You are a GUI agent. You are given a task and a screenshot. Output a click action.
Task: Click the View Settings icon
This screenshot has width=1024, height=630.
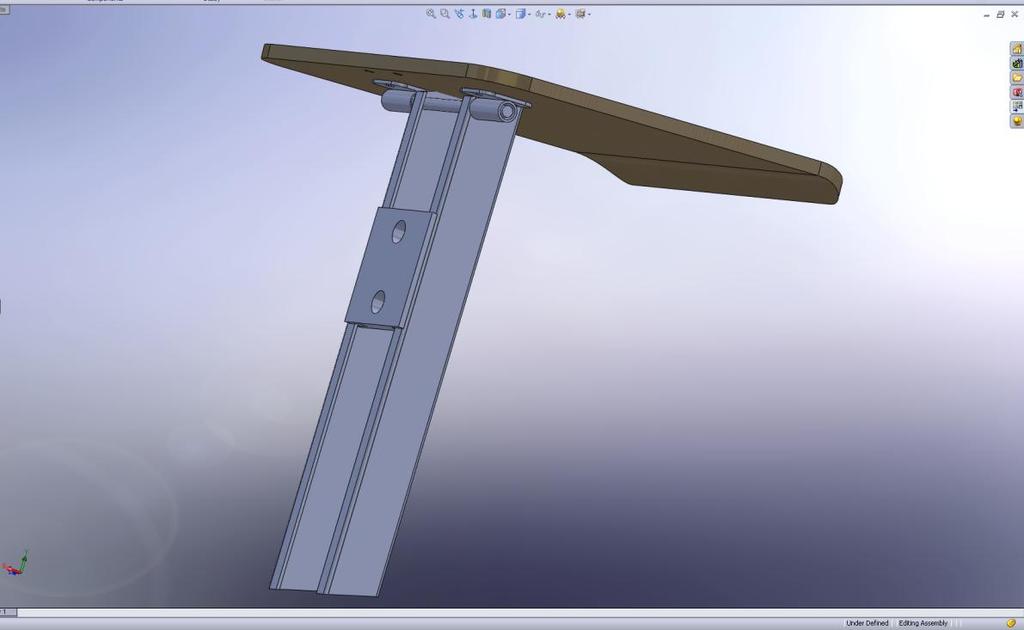tap(580, 14)
